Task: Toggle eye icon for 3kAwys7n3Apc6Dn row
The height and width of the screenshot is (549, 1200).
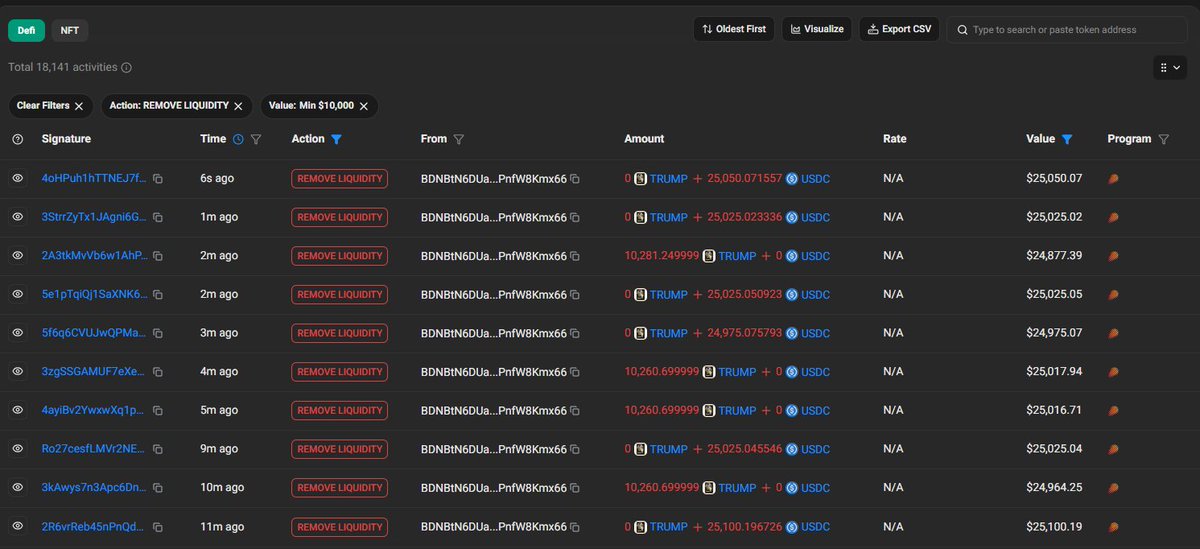Action: pos(17,488)
